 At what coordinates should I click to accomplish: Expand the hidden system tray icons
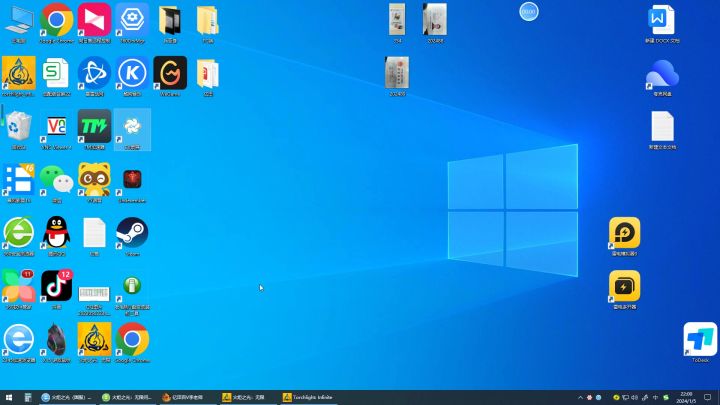pyautogui.click(x=580, y=397)
